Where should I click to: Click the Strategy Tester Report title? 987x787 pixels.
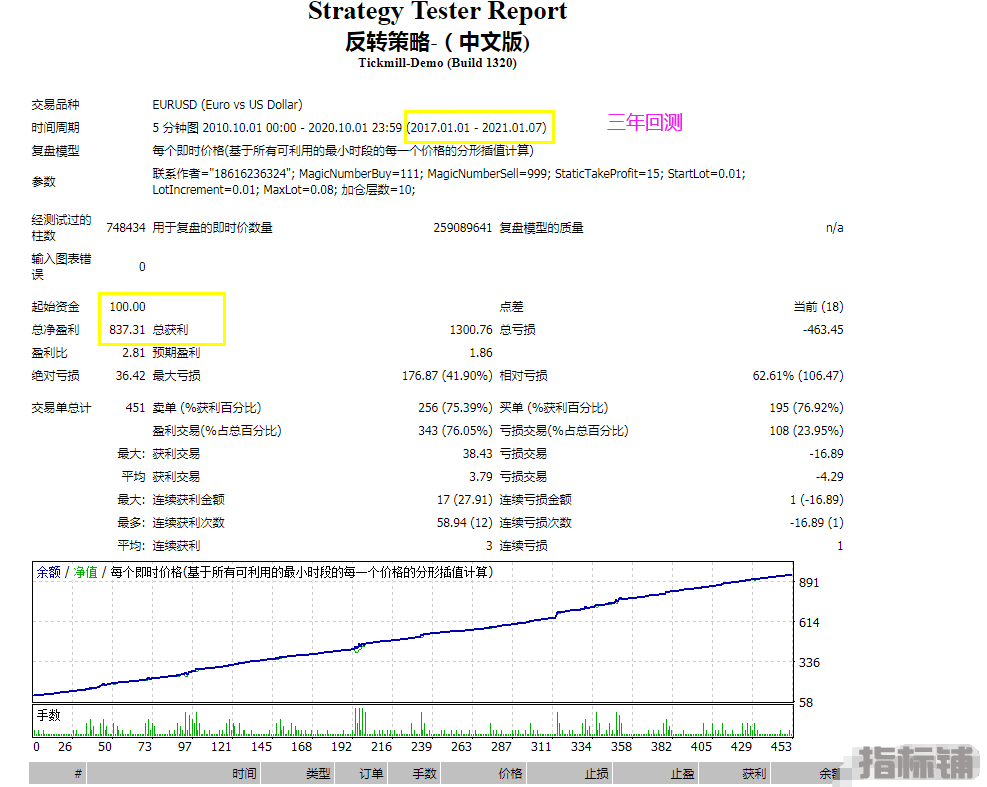[437, 13]
